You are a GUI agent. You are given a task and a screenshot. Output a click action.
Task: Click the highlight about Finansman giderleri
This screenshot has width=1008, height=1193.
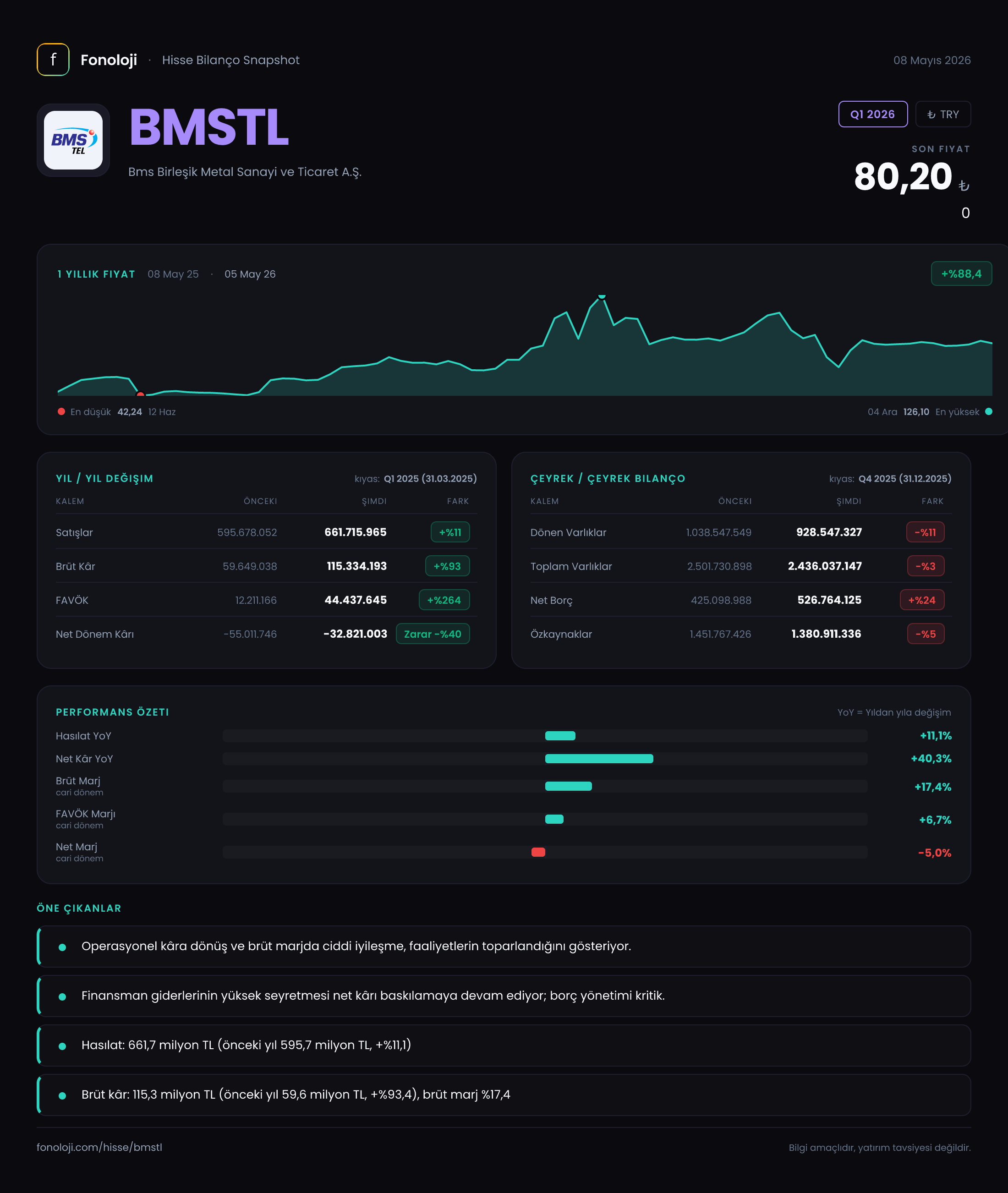(x=504, y=996)
